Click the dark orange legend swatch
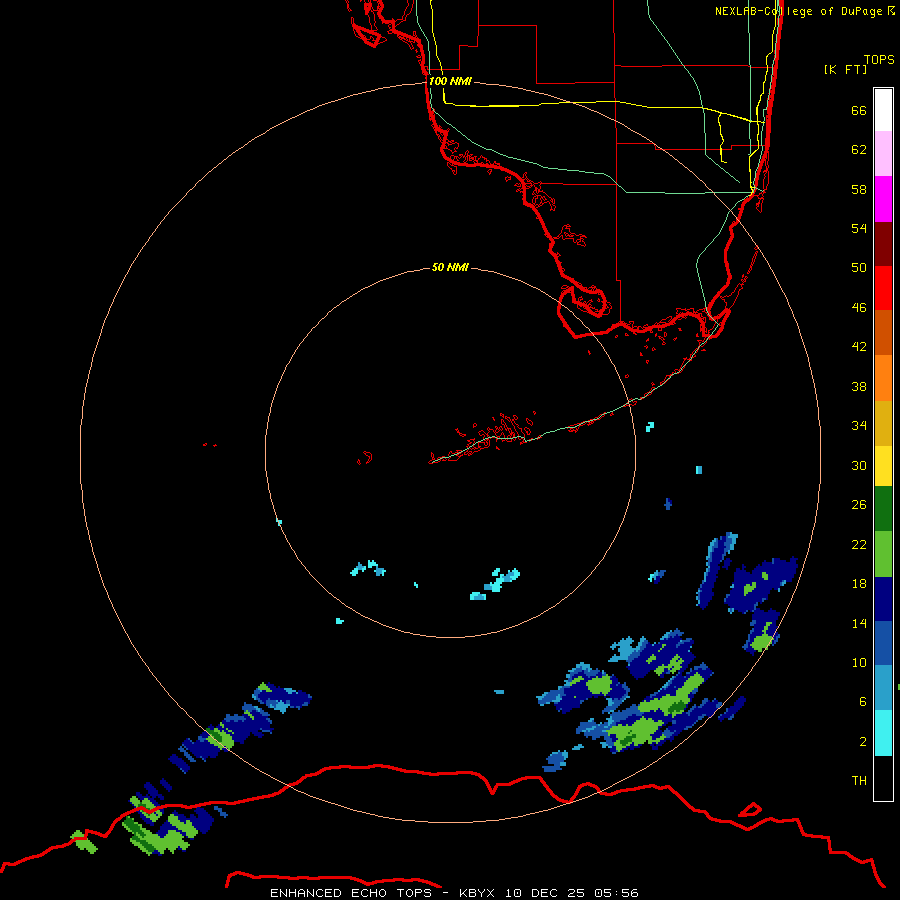900x900 pixels. 883,333
